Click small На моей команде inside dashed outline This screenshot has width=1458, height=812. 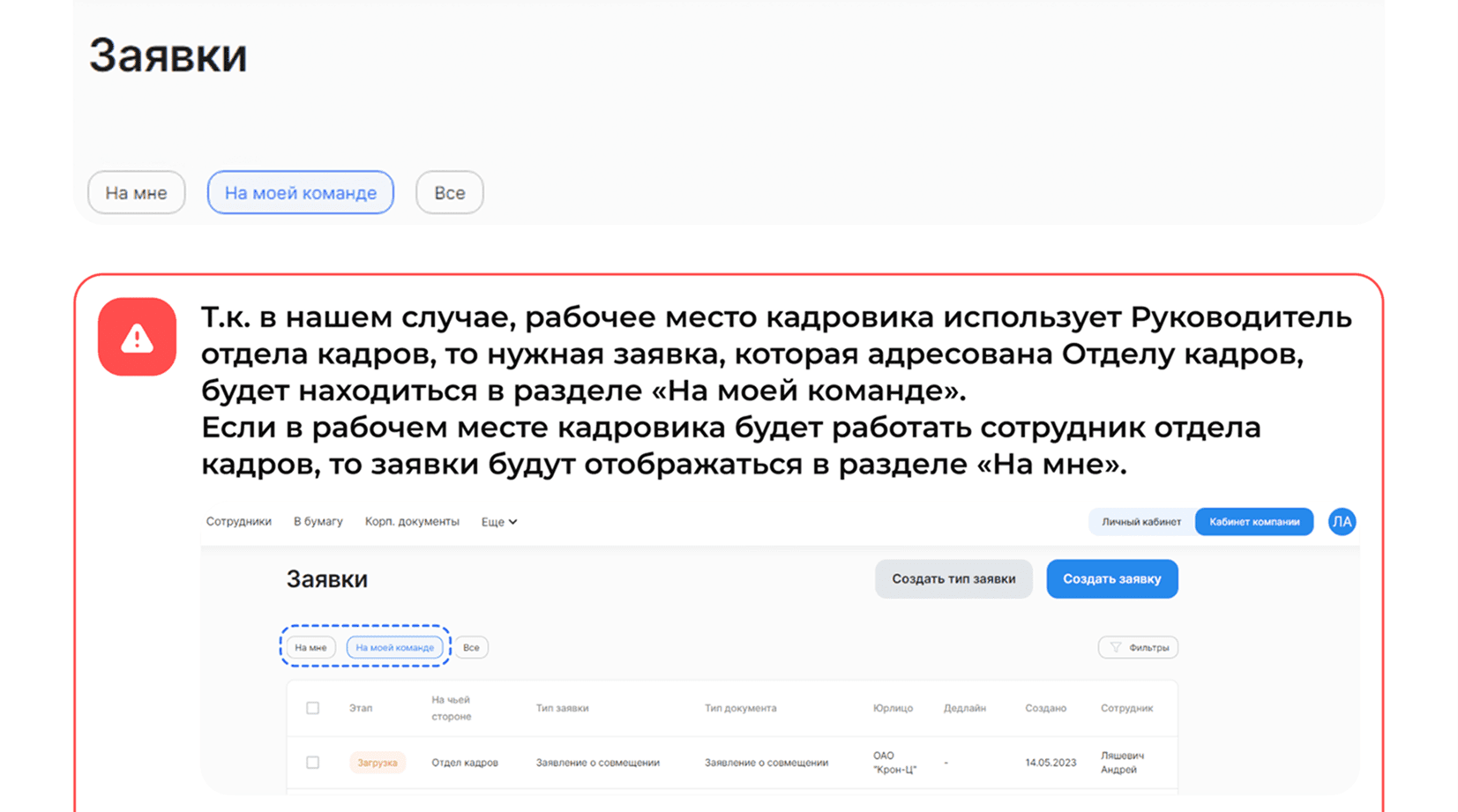(x=394, y=648)
